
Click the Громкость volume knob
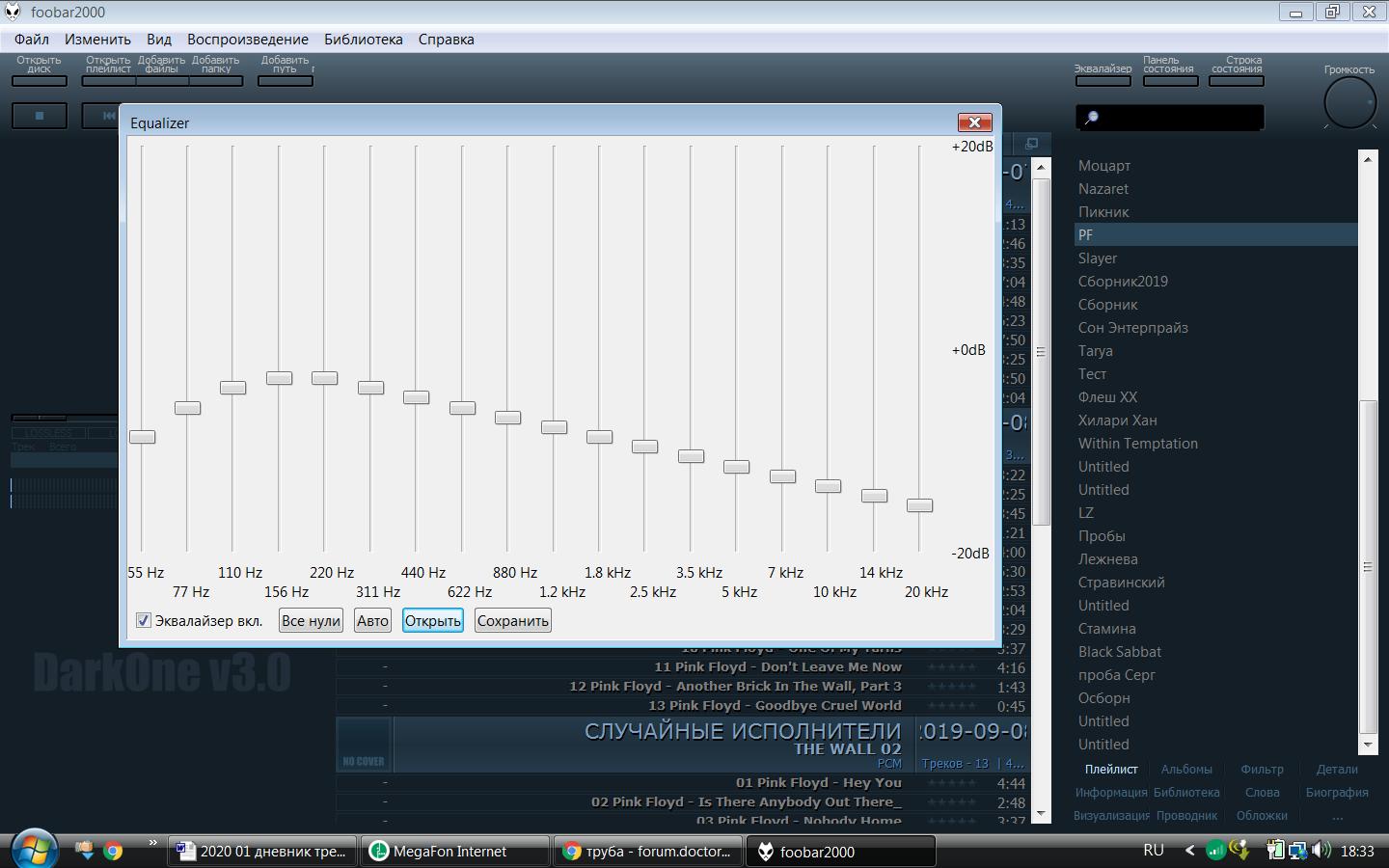1349,102
